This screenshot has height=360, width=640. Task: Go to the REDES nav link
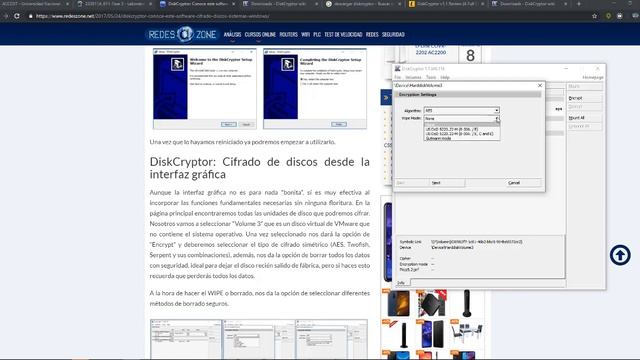pos(372,35)
